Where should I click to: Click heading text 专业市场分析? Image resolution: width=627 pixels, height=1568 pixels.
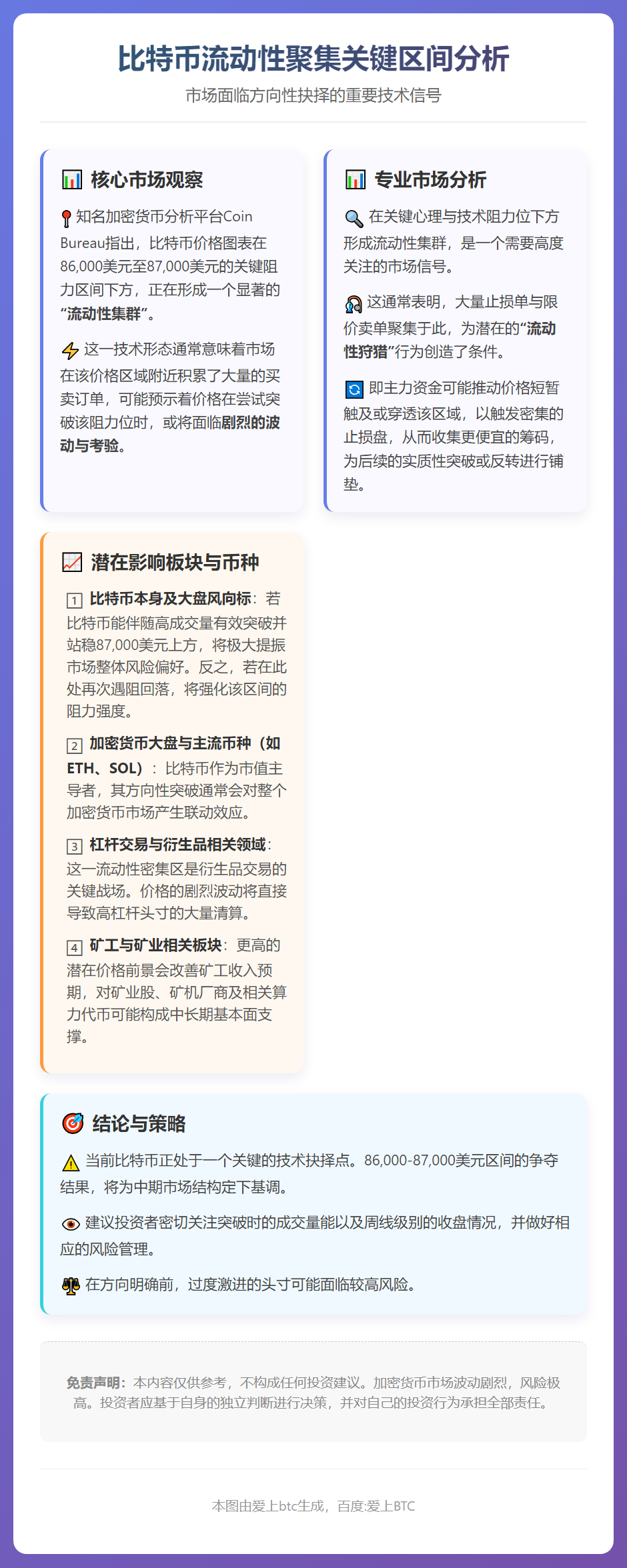click(x=430, y=179)
